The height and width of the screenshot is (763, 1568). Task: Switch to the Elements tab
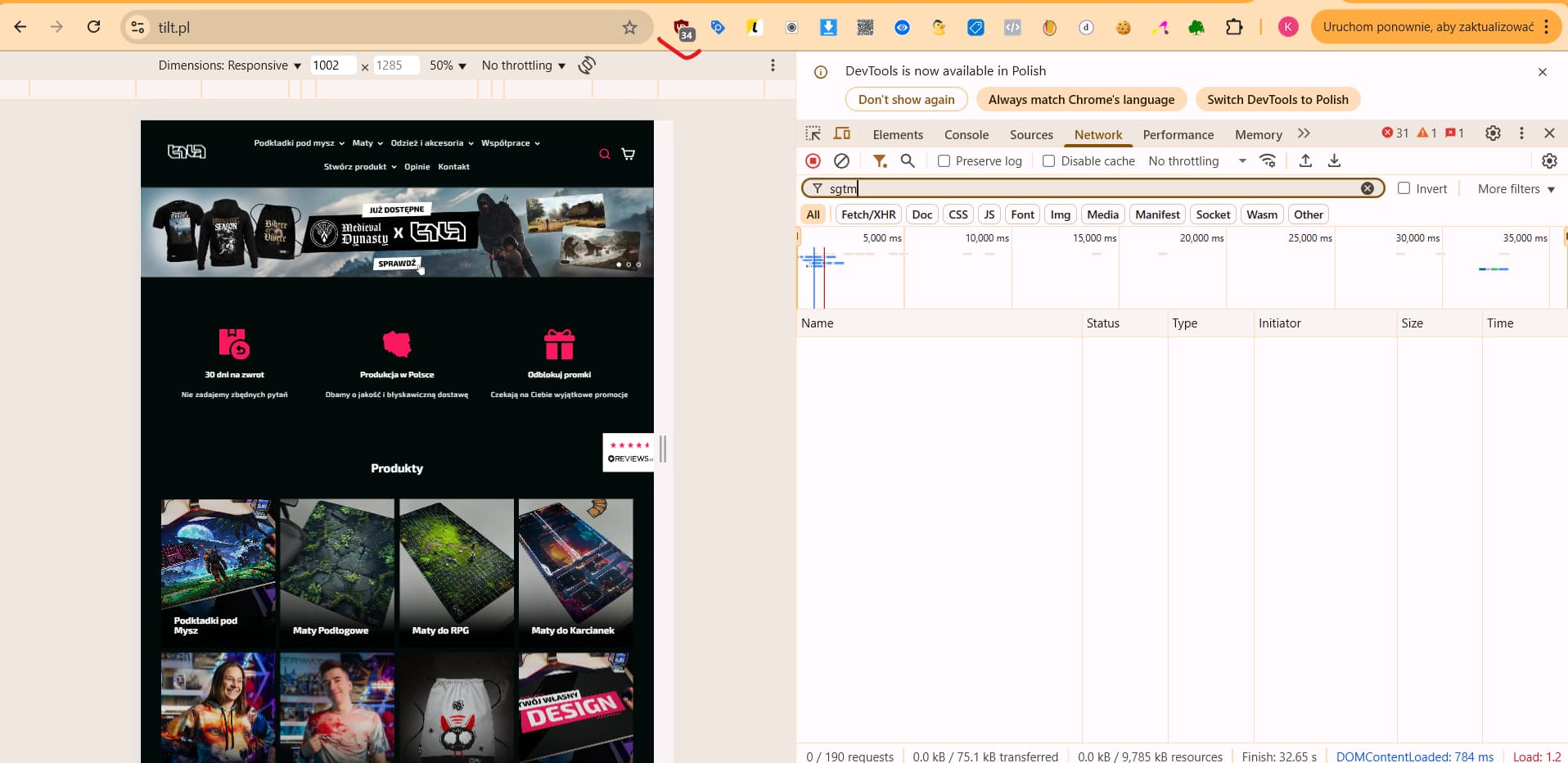(898, 134)
